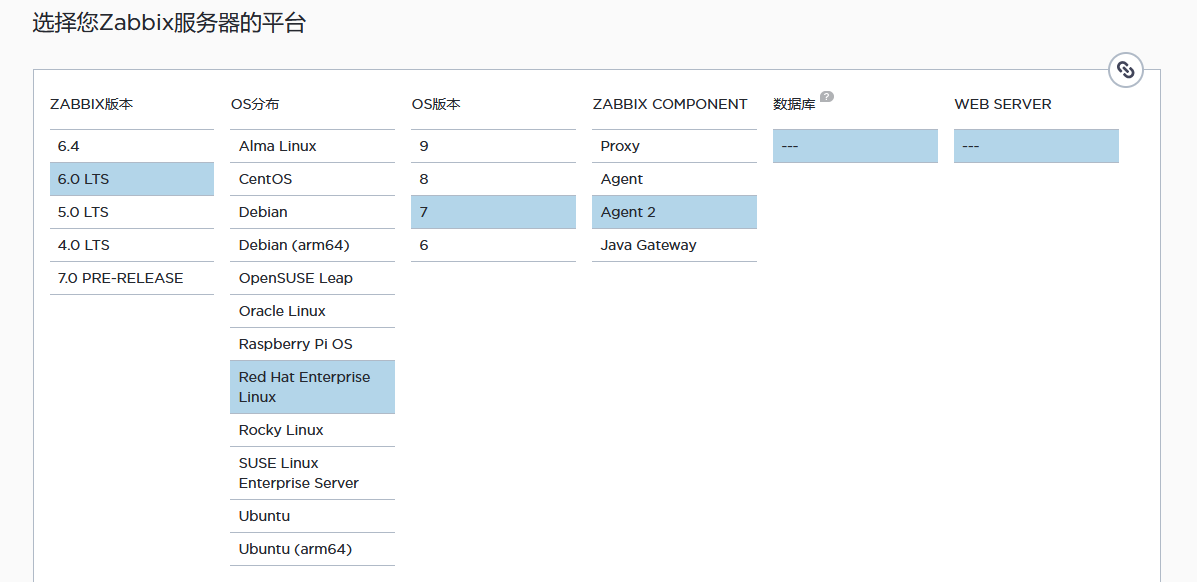Choose Rocky Linux distribution
Screen dimensions: 1197x582
point(312,430)
